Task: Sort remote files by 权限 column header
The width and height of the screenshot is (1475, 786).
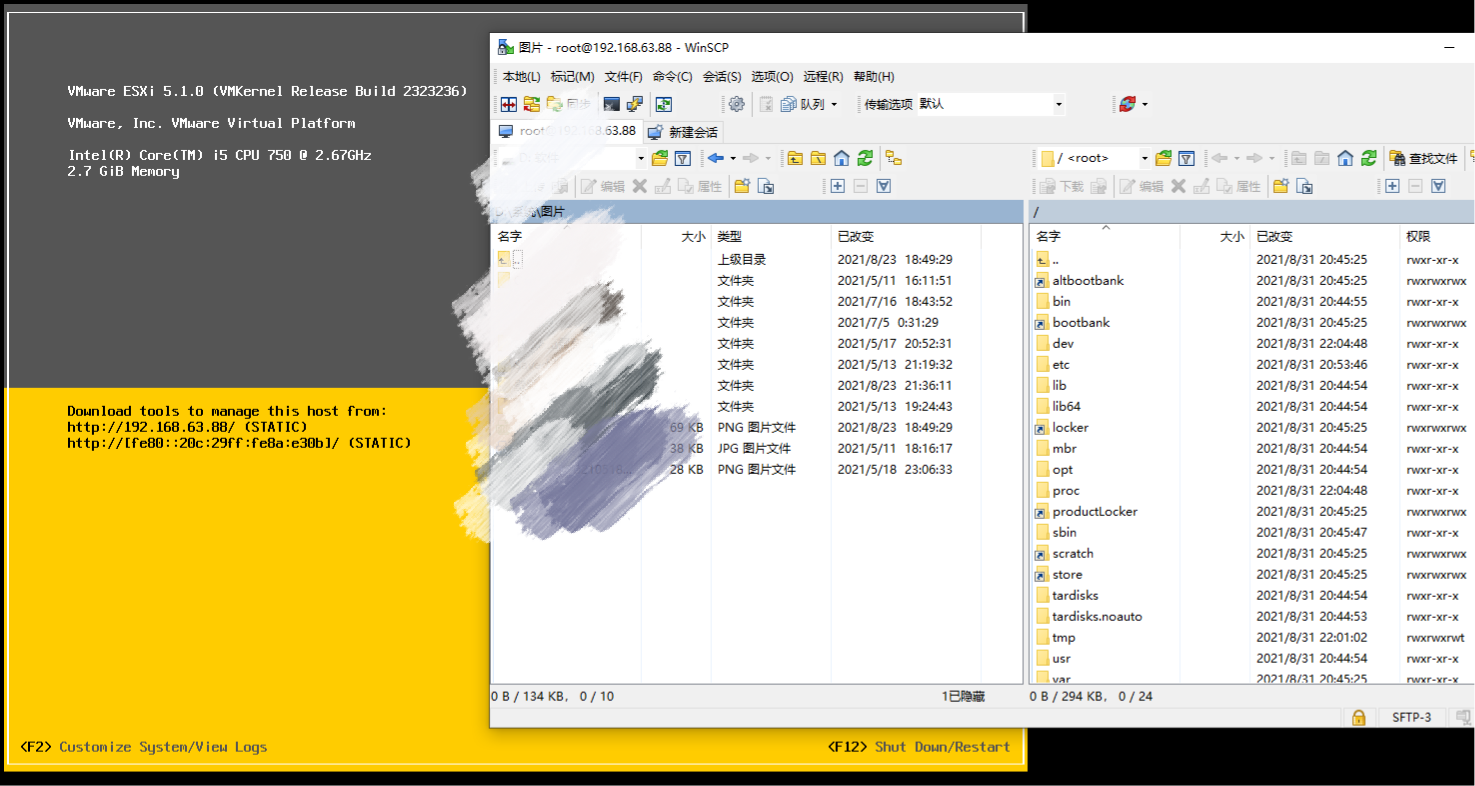Action: [1437, 237]
